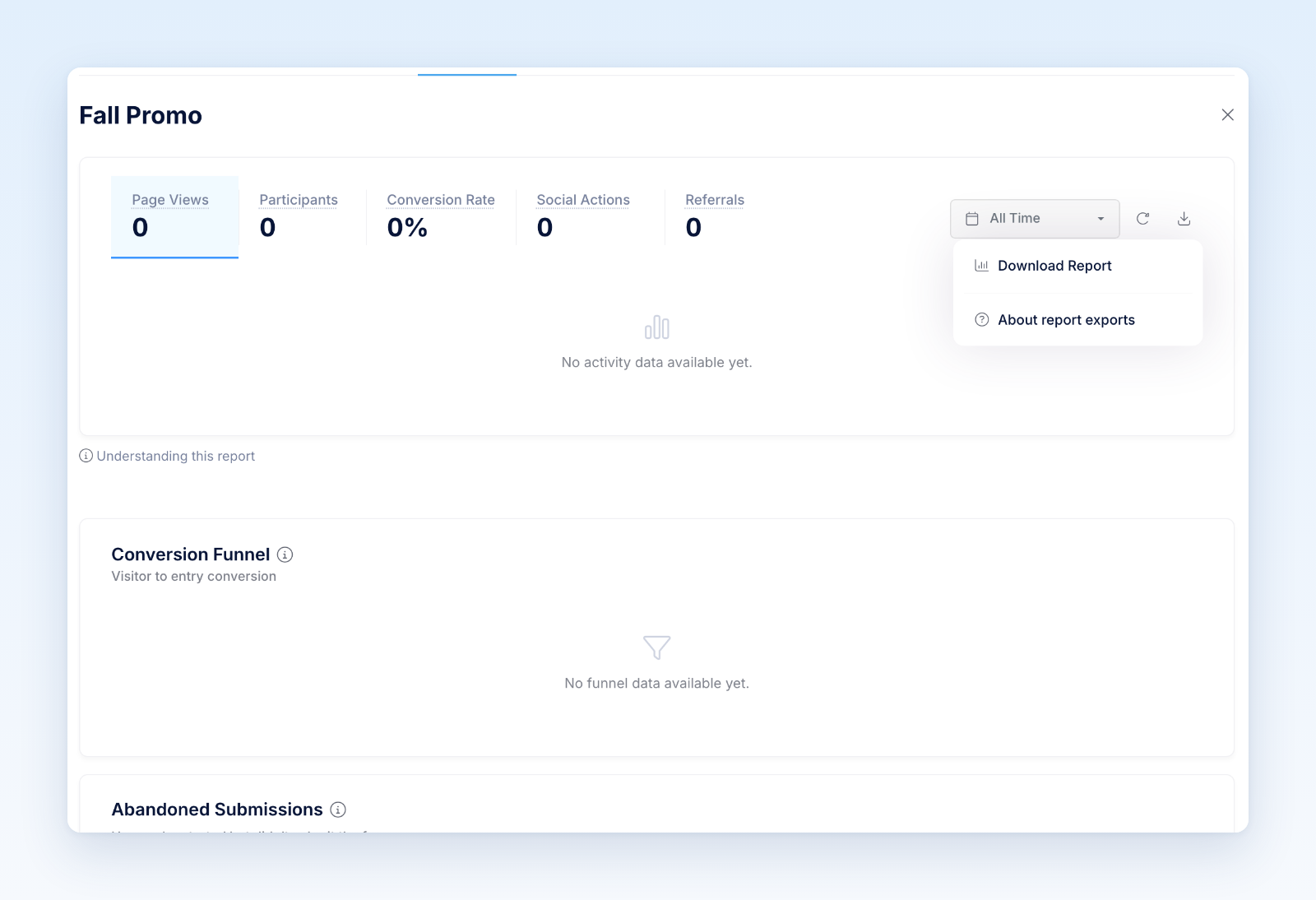
Task: Click info icon beside Abandoned Submissions
Action: pos(338,810)
